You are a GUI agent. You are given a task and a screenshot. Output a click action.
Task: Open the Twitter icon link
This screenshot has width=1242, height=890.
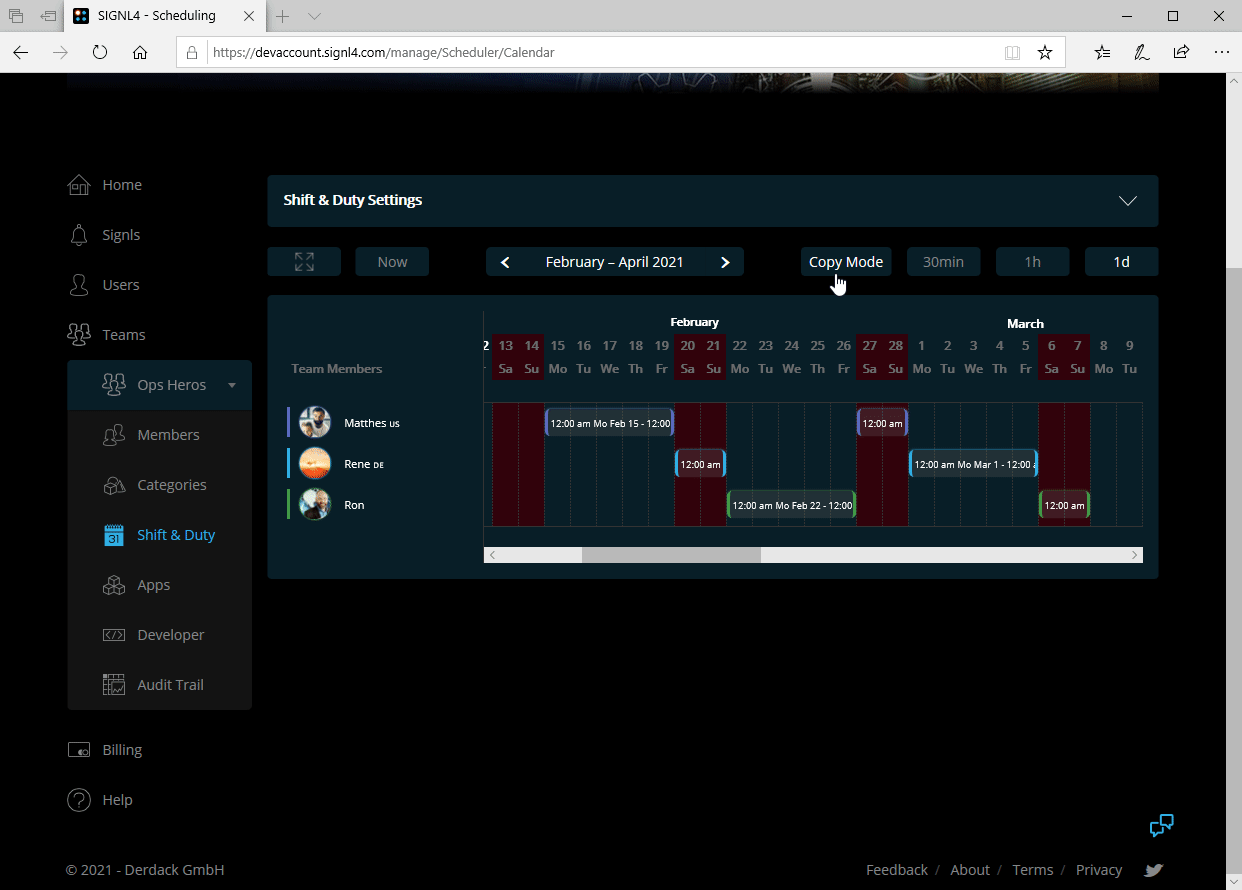(1154, 870)
